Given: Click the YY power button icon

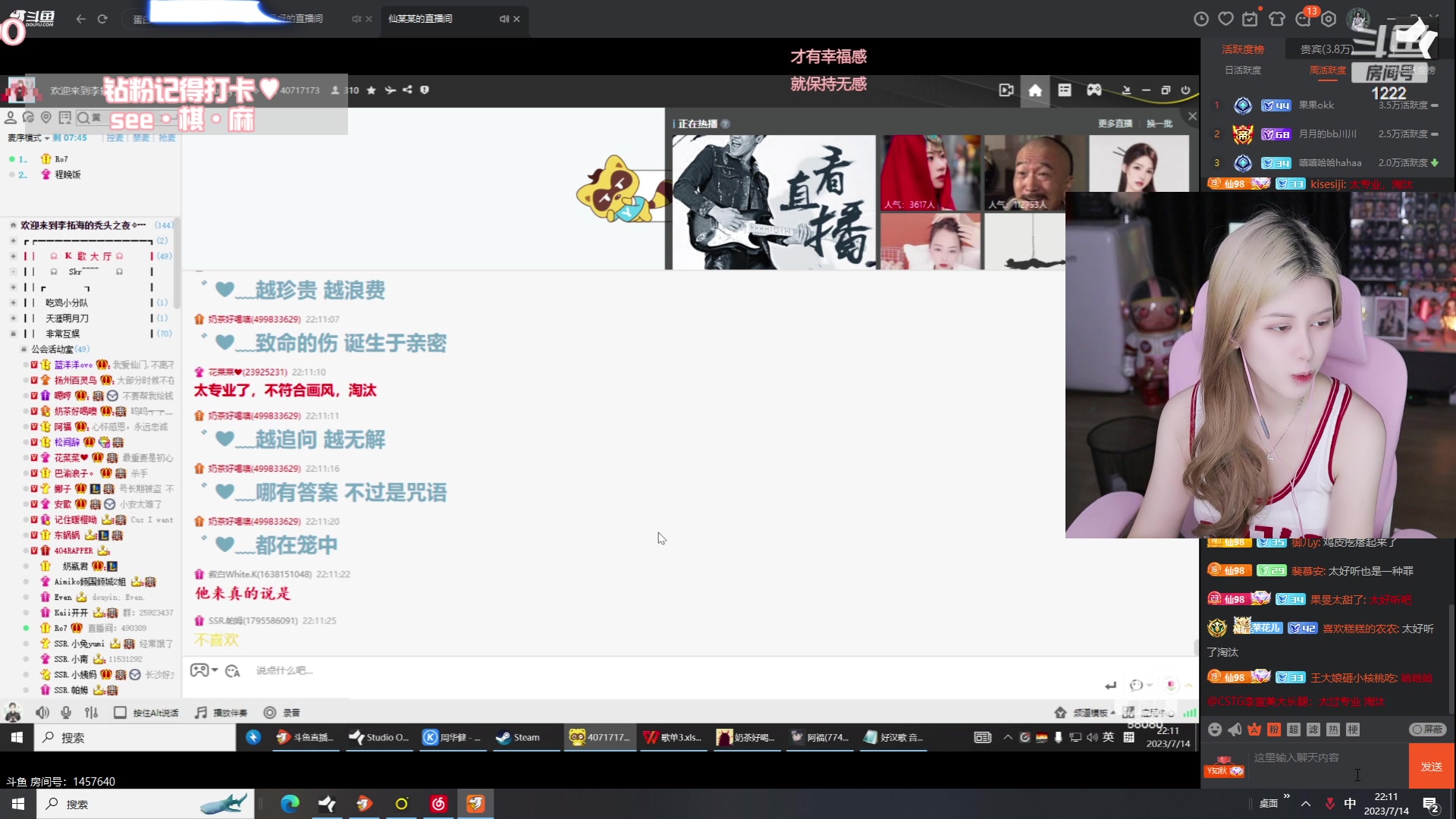Looking at the screenshot, I should (x=1186, y=90).
